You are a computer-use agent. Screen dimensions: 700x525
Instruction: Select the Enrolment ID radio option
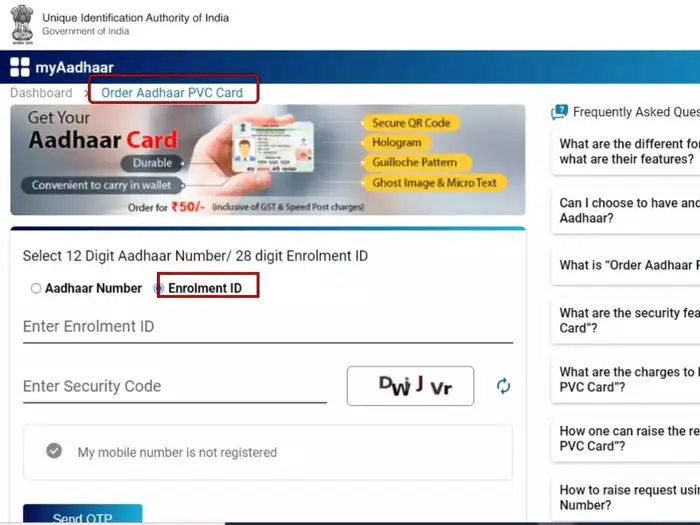[158, 288]
